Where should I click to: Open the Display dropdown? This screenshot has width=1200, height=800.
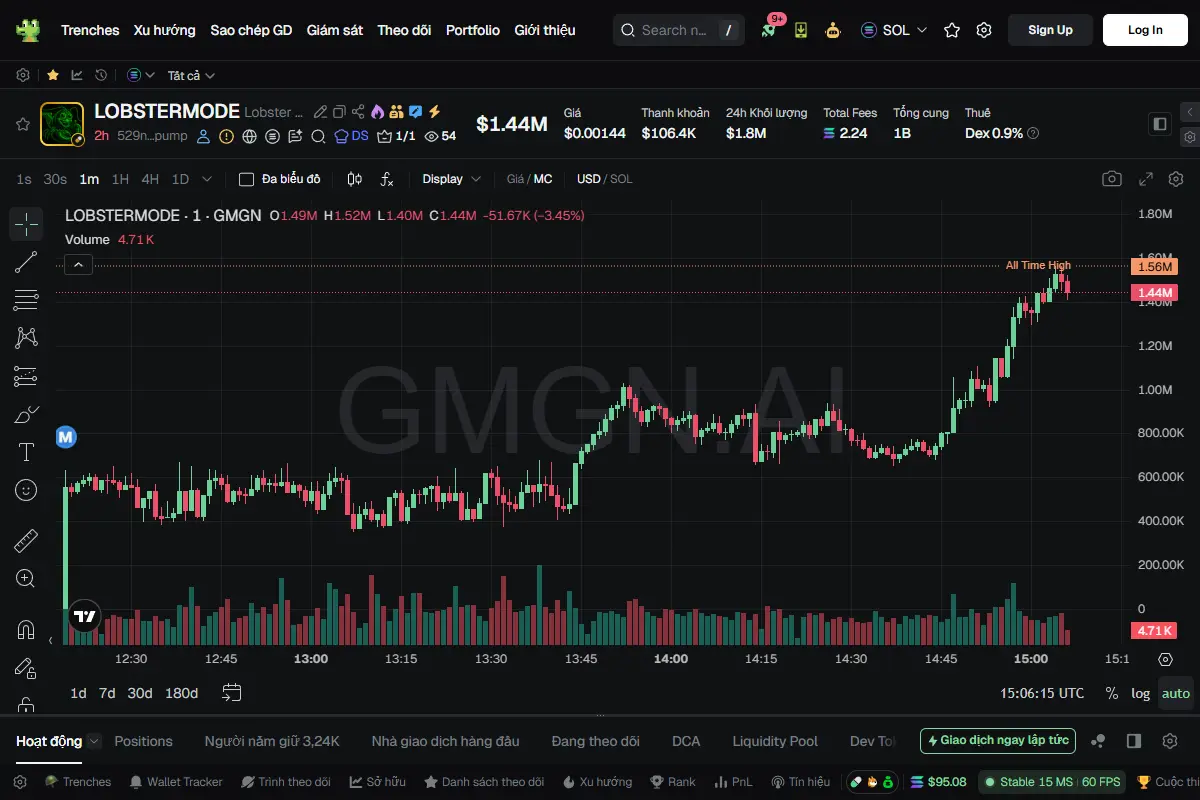pos(451,179)
